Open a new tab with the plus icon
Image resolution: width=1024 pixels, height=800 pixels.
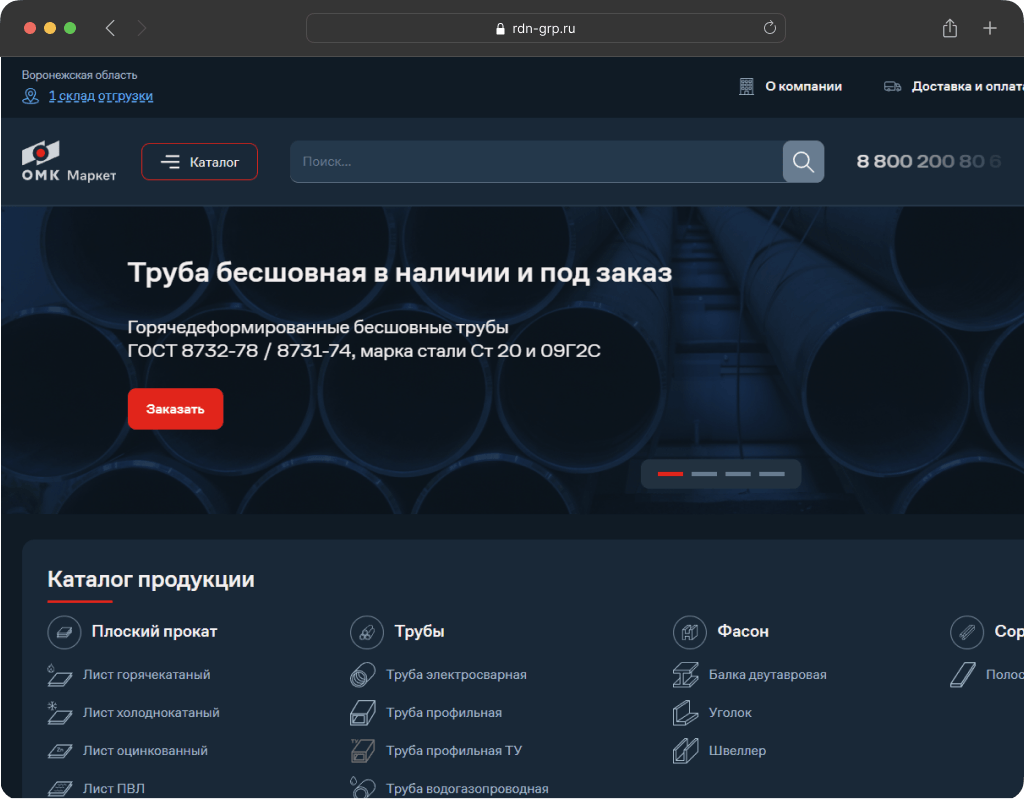[x=989, y=28]
